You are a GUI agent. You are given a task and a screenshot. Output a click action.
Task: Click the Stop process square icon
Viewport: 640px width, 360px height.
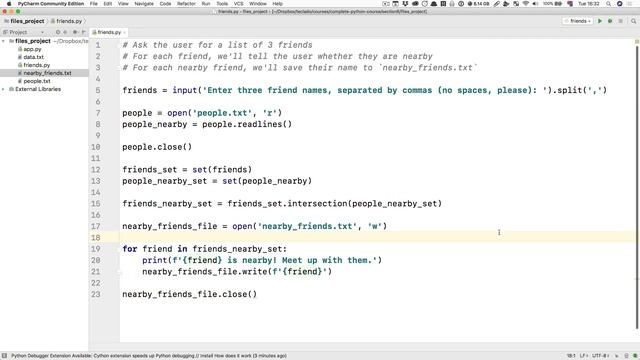(x=621, y=21)
